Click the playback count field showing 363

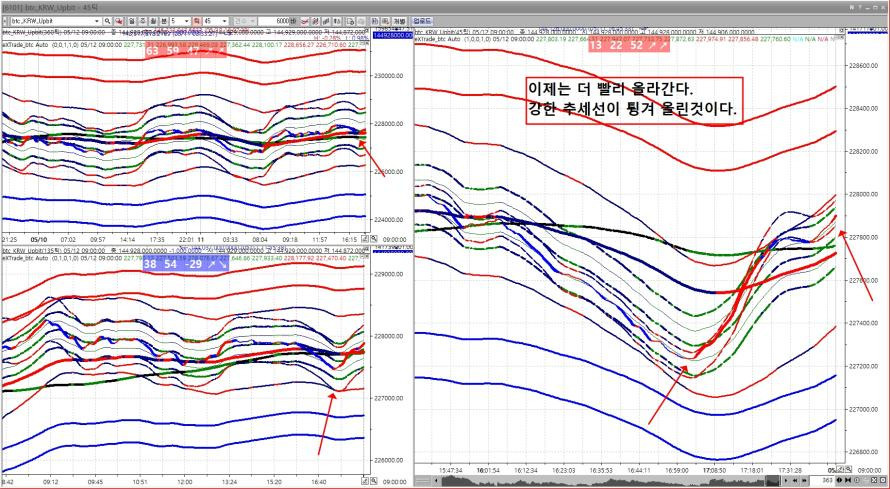point(822,480)
